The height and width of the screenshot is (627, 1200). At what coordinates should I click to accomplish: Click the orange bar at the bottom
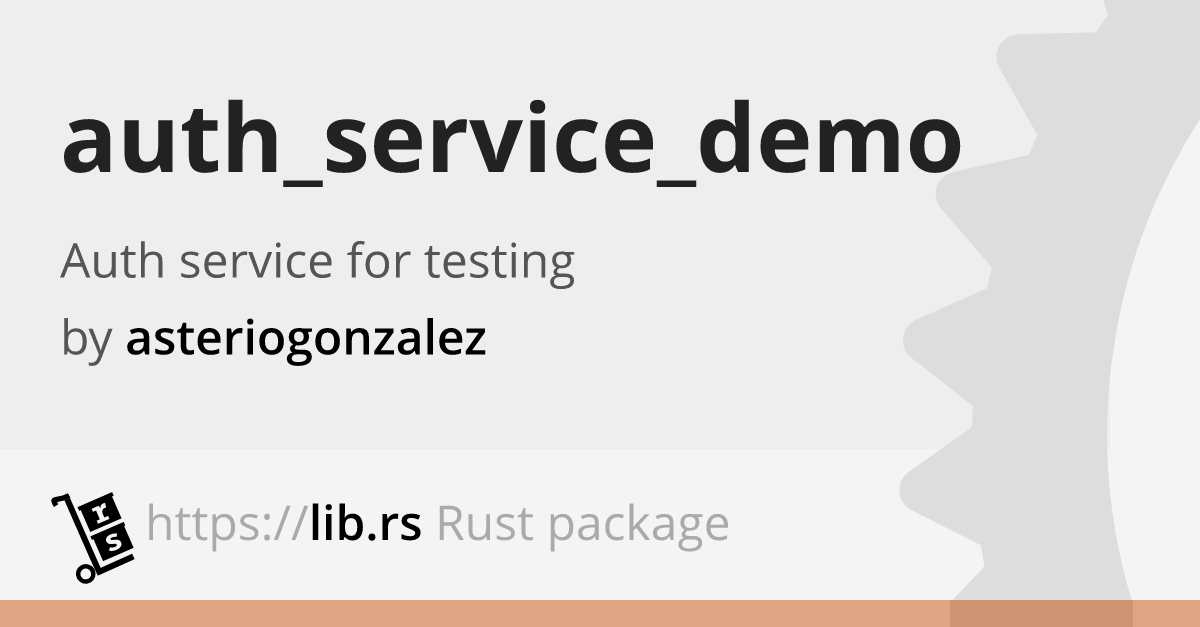[600, 613]
